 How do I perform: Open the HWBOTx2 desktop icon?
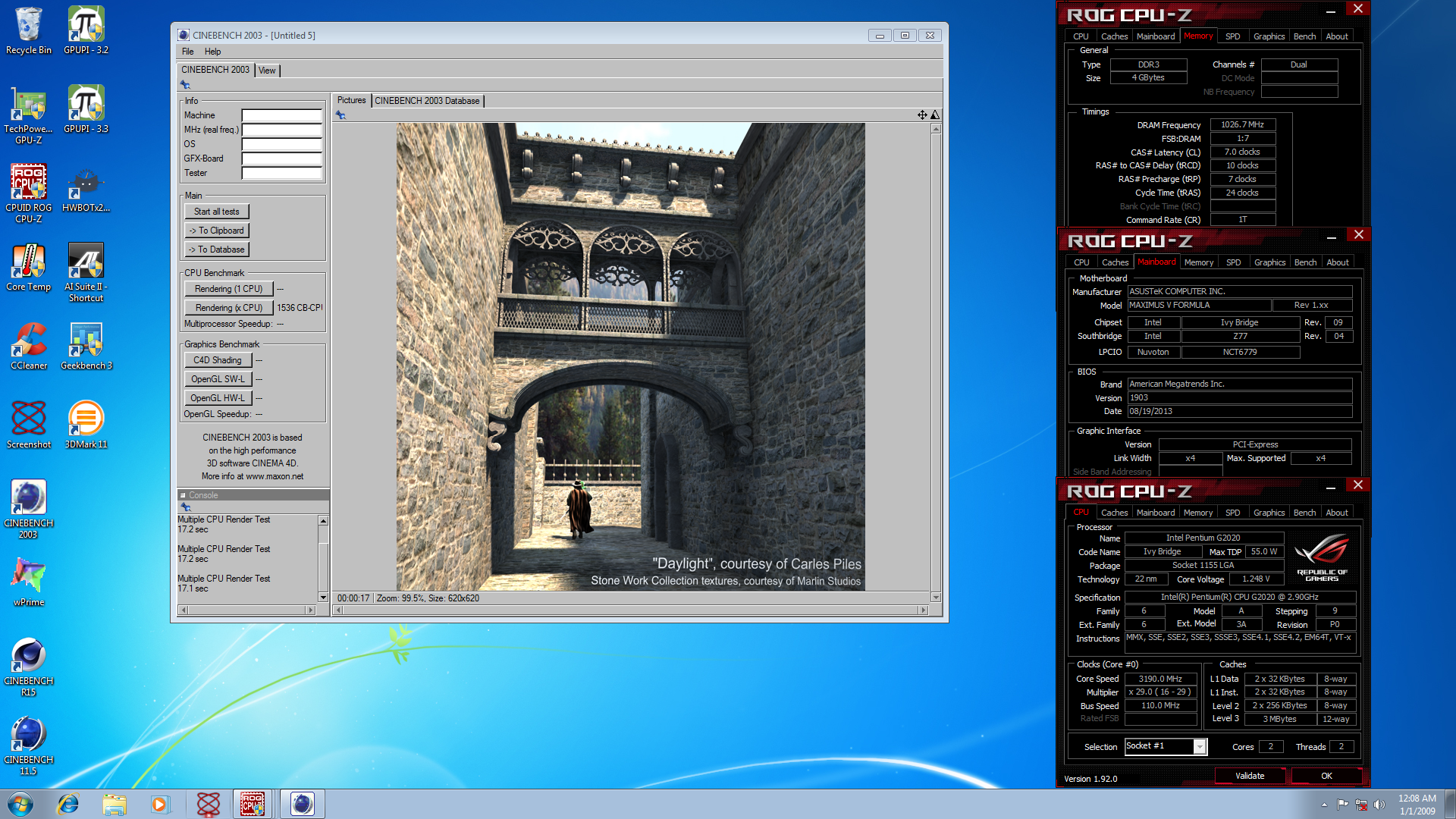tap(86, 189)
